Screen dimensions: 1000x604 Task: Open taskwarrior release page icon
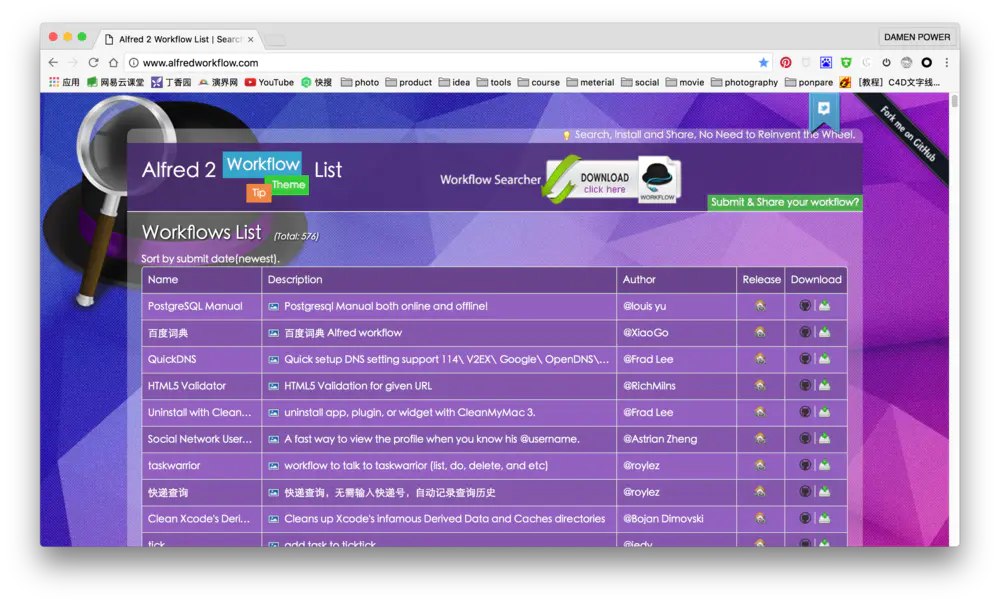pos(760,466)
